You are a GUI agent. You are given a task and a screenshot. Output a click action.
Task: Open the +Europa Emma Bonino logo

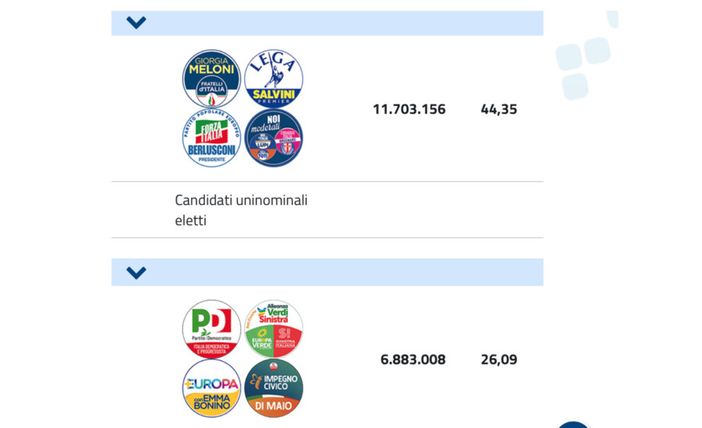pyautogui.click(x=212, y=389)
